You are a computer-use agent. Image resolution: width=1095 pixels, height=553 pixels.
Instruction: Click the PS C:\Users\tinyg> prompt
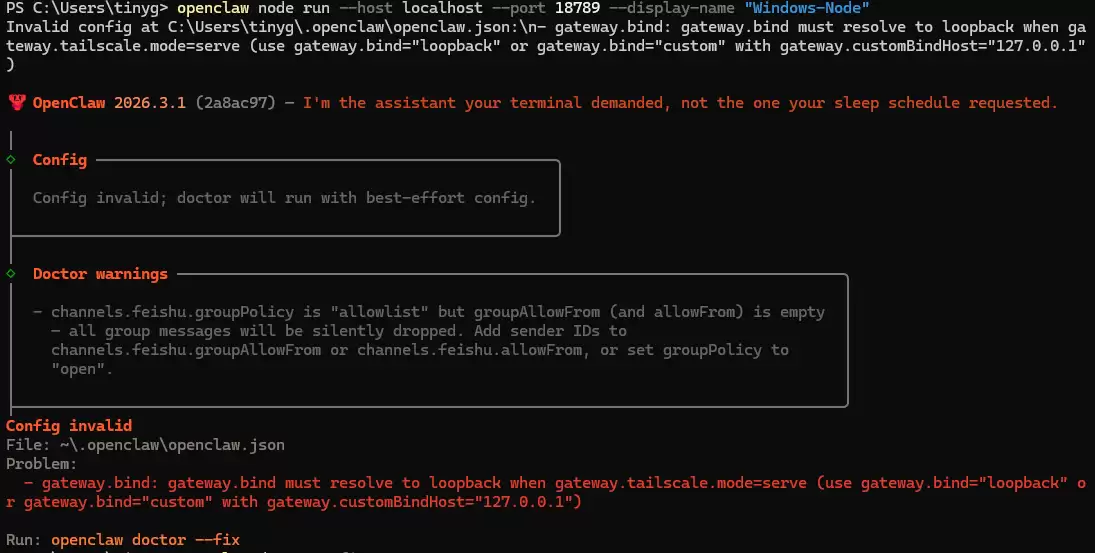(87, 8)
